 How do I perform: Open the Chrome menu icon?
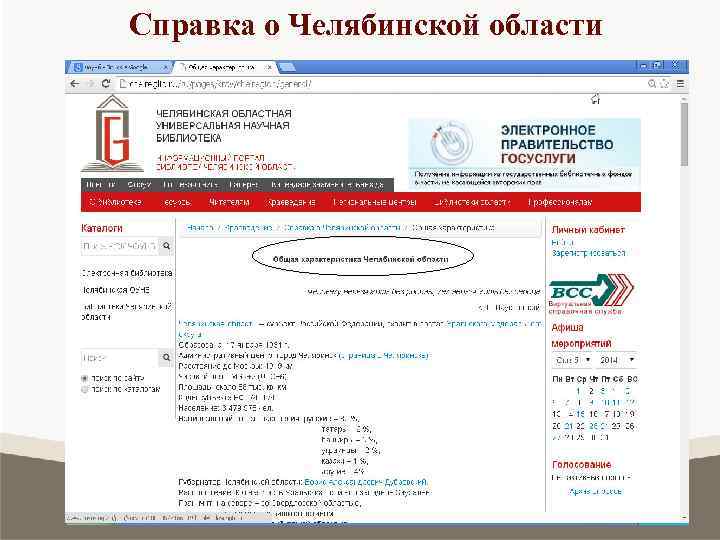tap(681, 84)
